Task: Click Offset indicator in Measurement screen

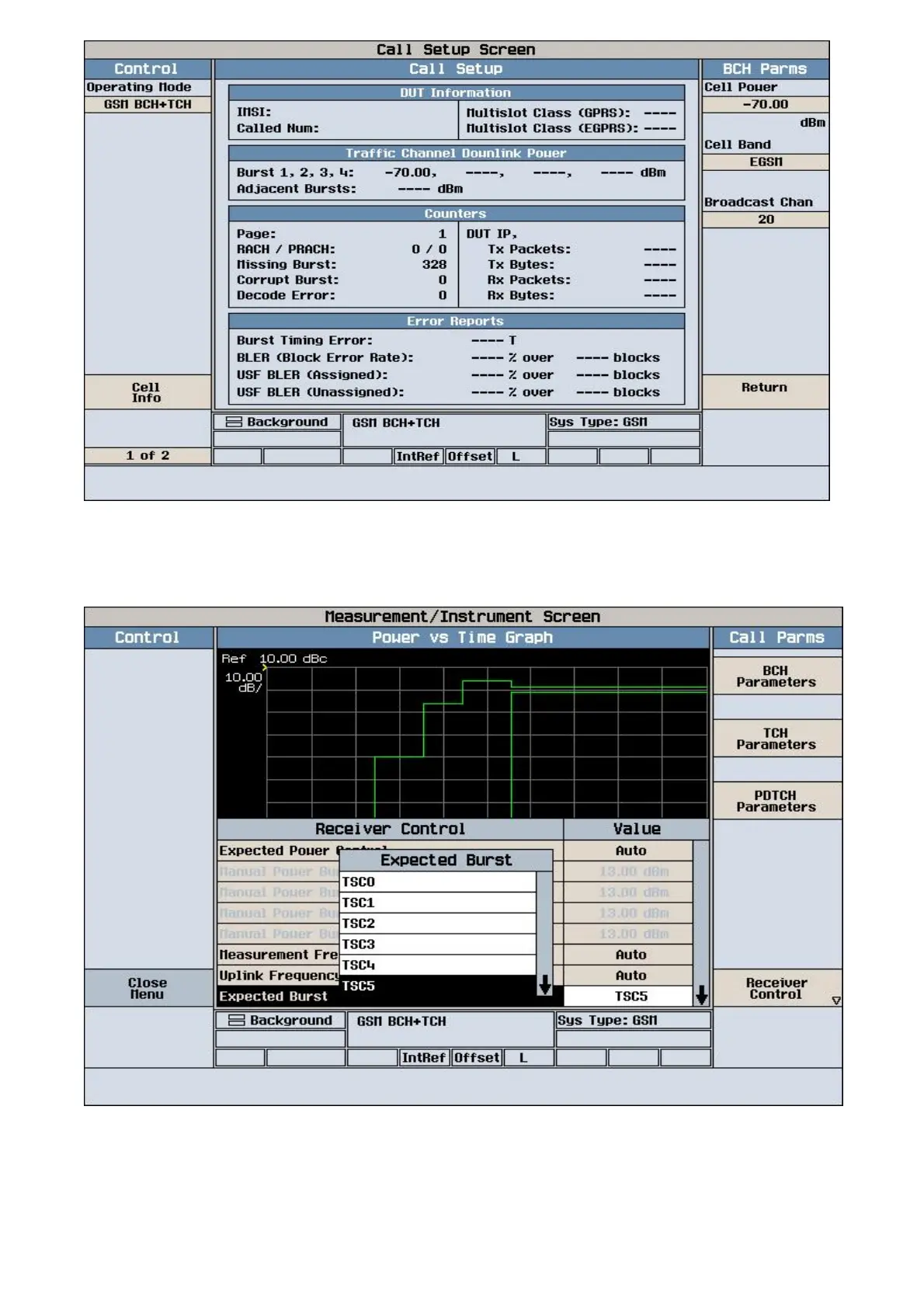Action: click(477, 1058)
